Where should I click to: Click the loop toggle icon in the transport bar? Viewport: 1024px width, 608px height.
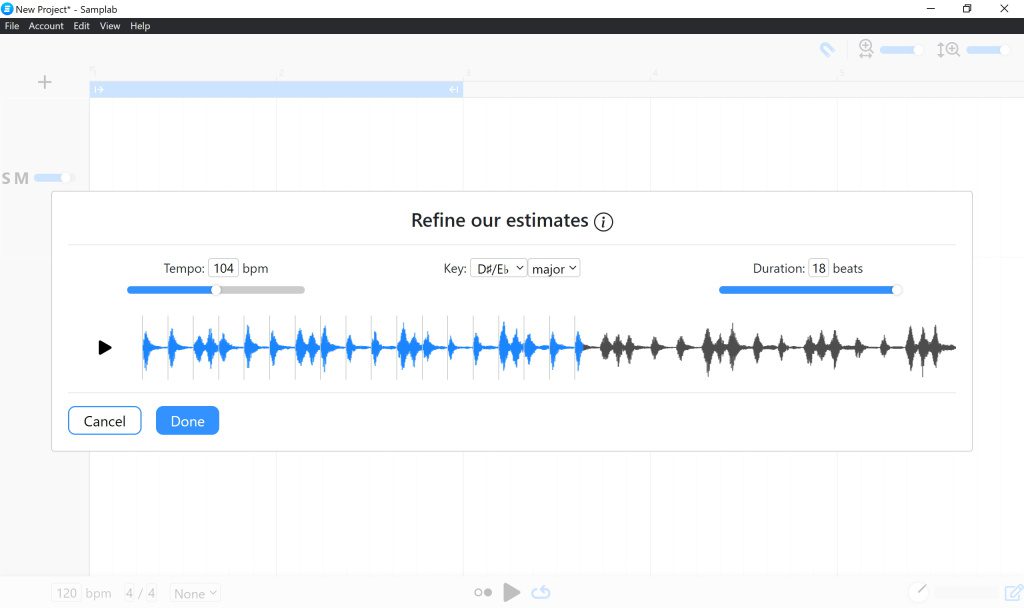click(541, 592)
